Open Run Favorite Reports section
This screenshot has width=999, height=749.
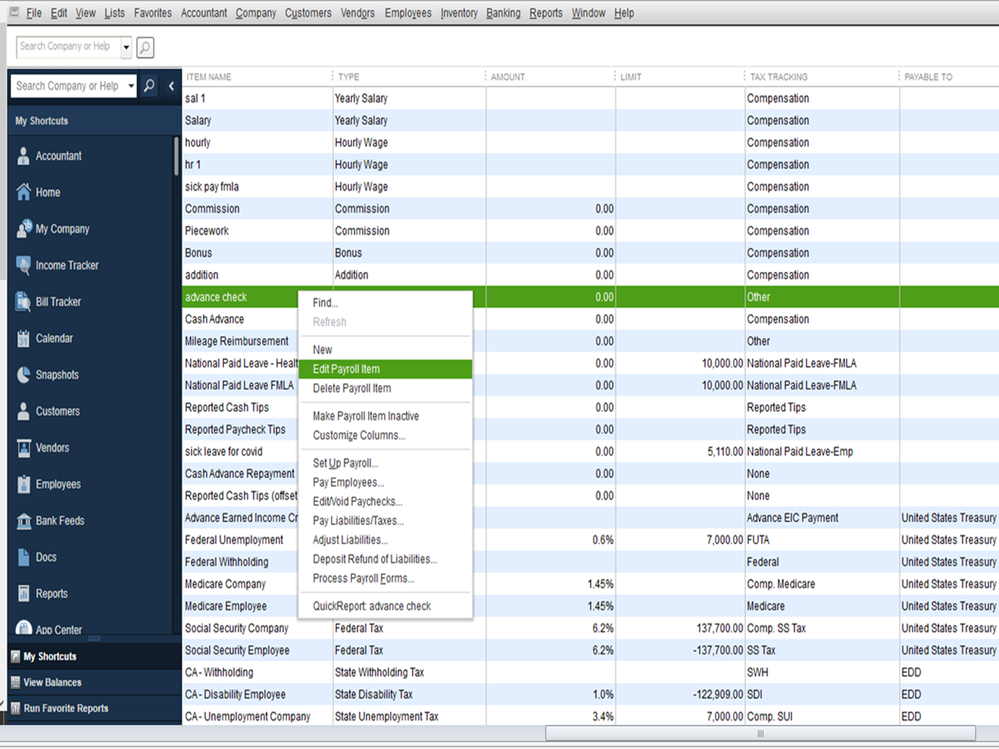pos(65,709)
